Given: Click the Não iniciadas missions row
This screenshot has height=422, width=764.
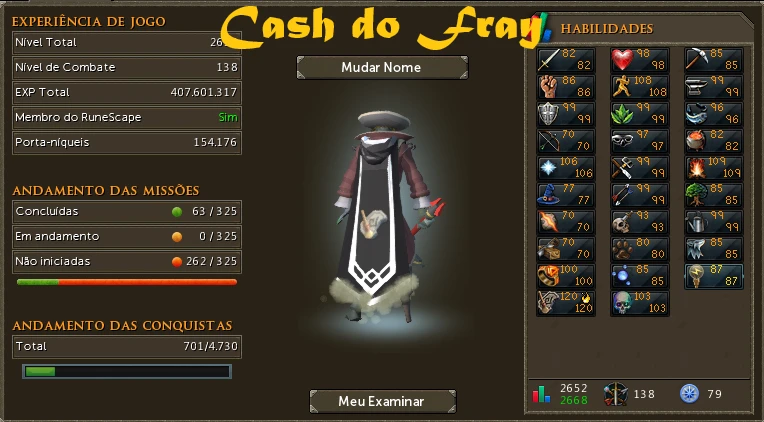Looking at the screenshot, I should [127, 261].
